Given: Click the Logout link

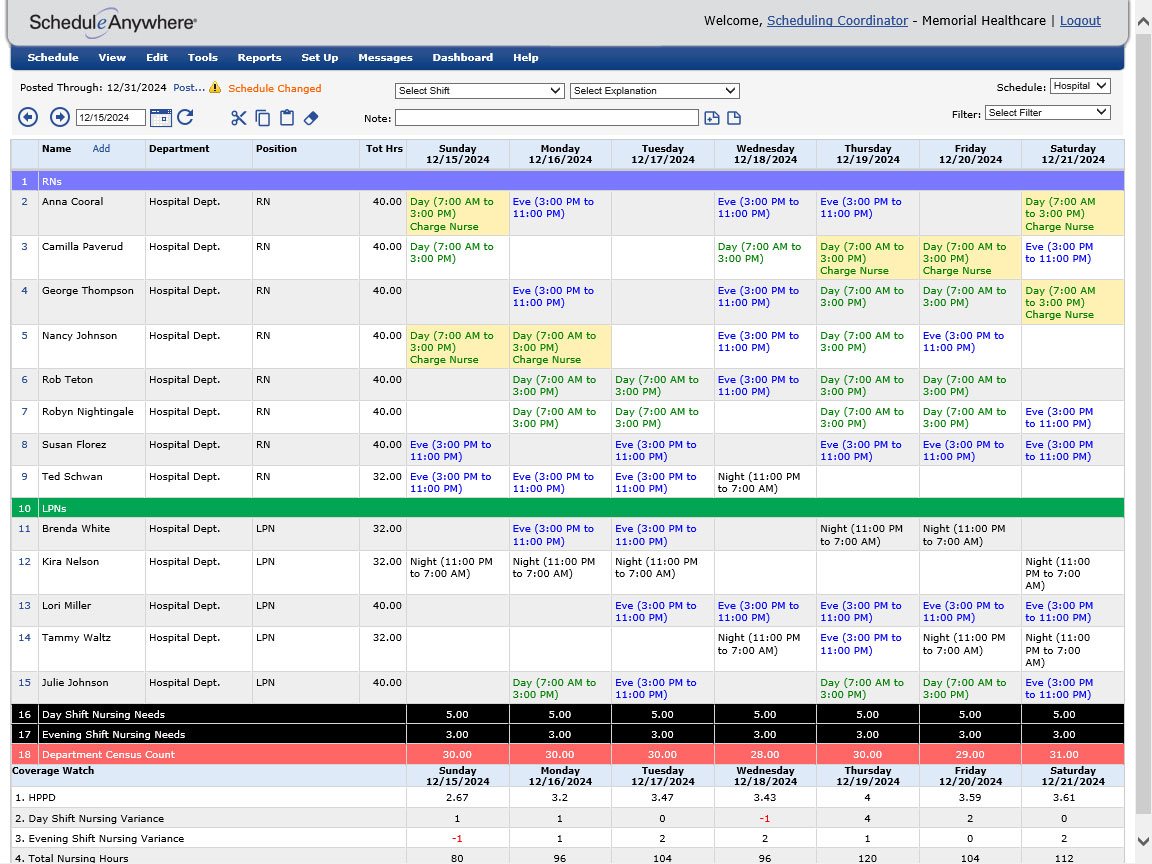Looking at the screenshot, I should 1080,21.
